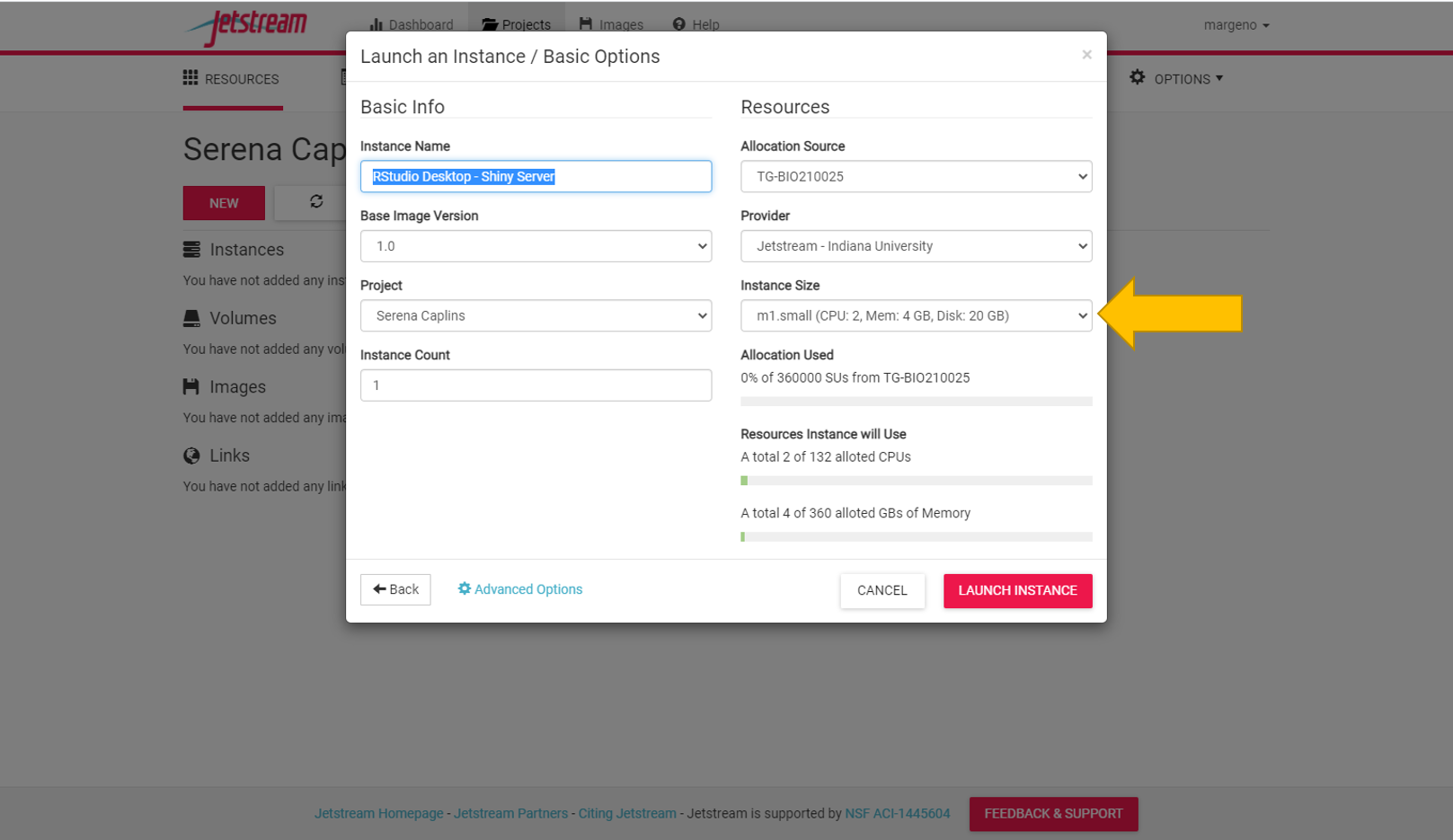Open the NSF ACI-1445604 link

897,813
